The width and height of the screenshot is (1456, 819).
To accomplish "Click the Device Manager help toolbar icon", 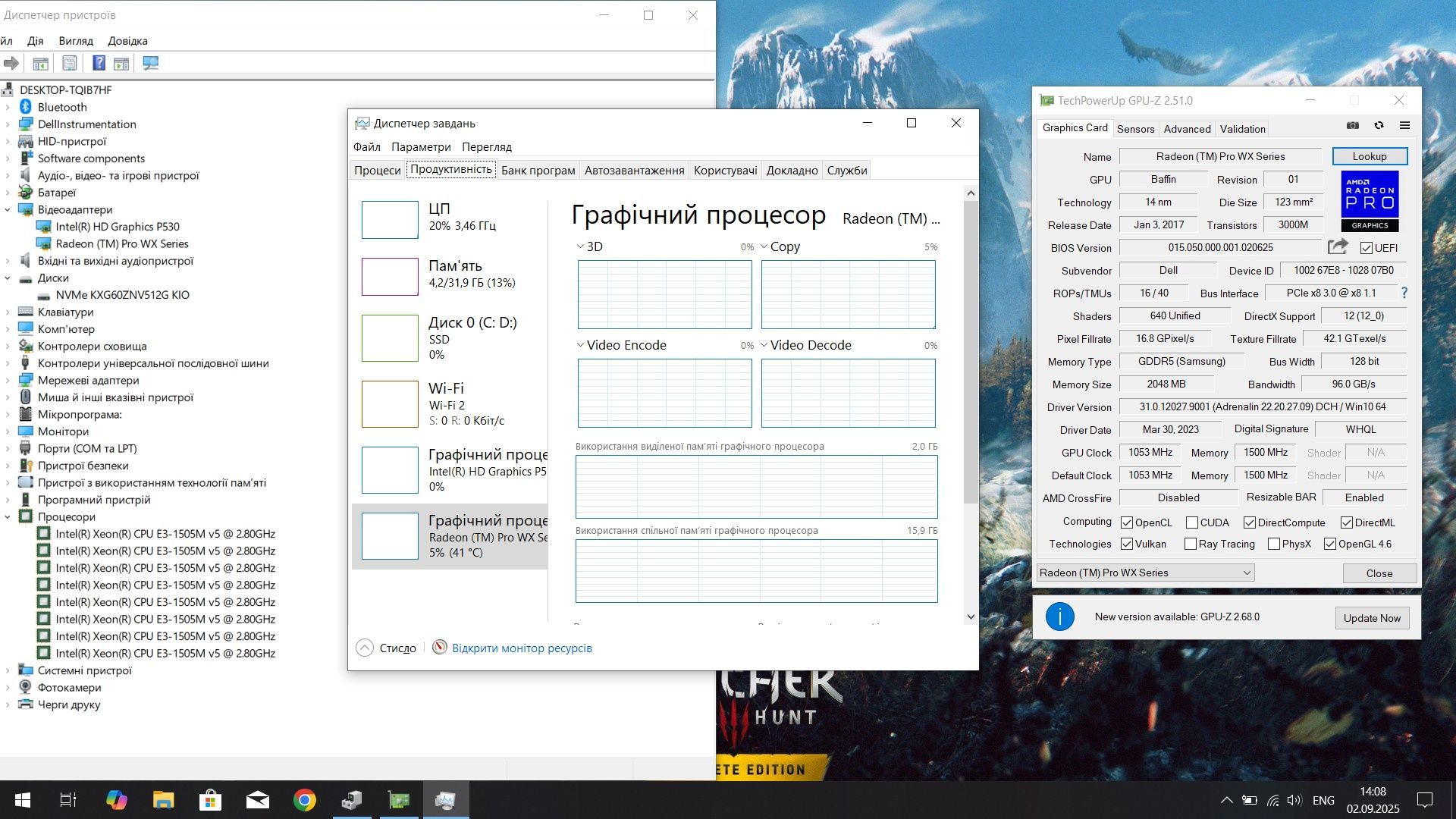I will coord(99,63).
